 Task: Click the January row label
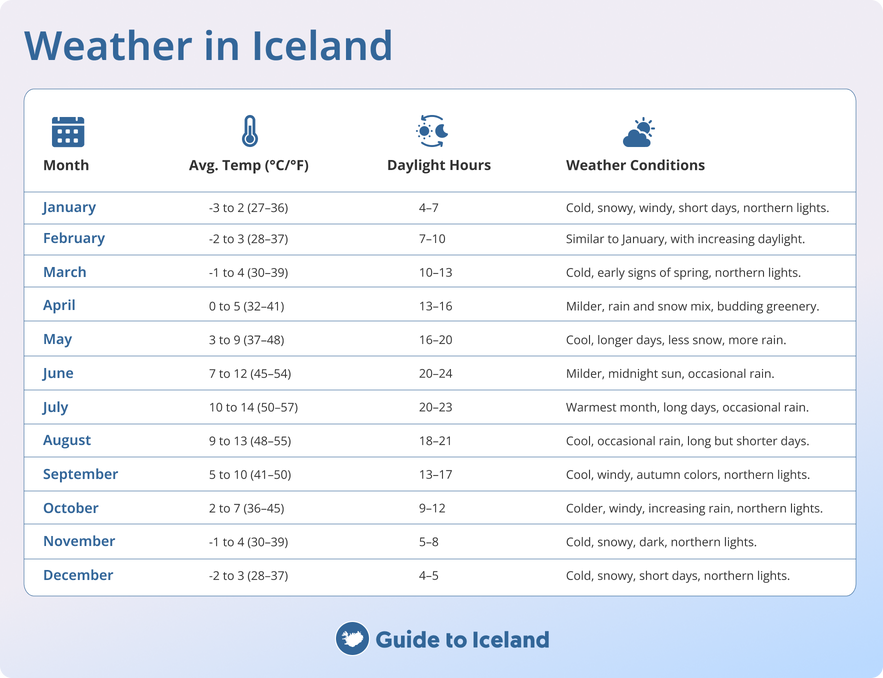[69, 208]
